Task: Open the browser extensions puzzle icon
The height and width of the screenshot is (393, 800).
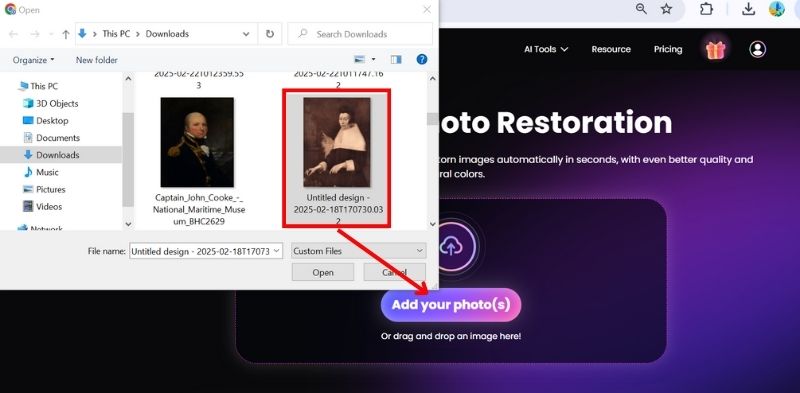Action: point(706,9)
